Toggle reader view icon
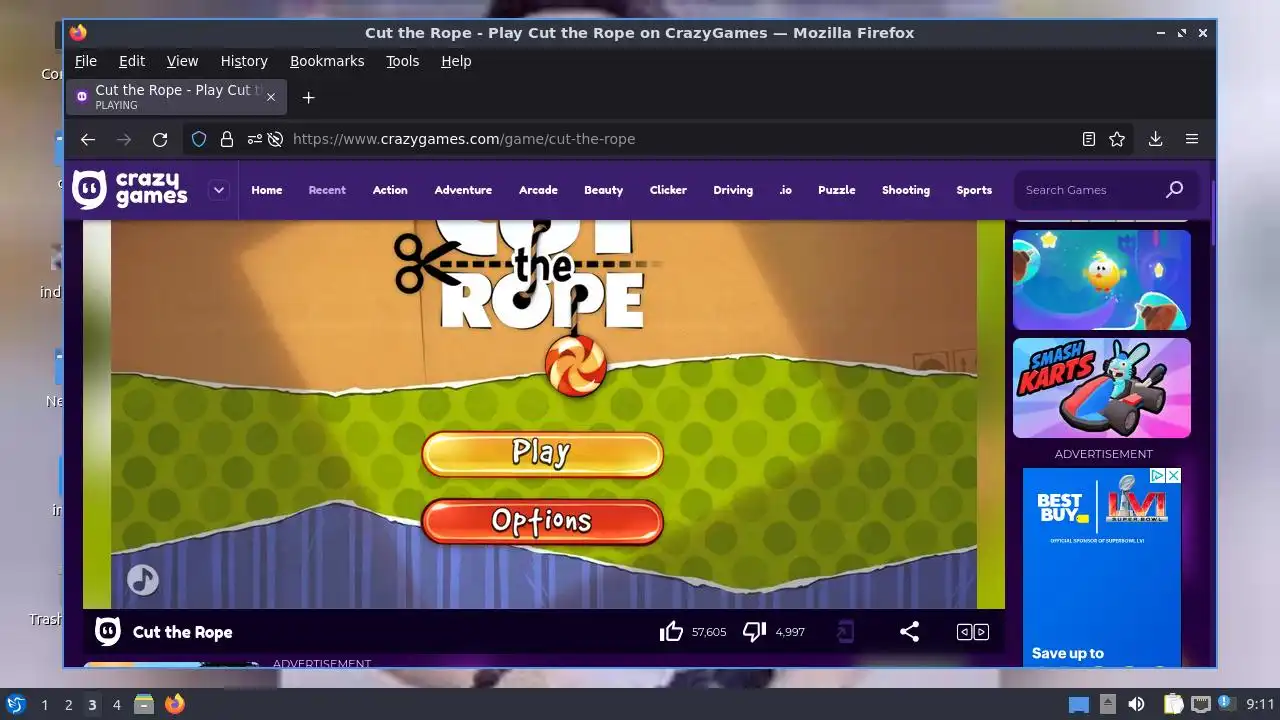 point(1089,139)
